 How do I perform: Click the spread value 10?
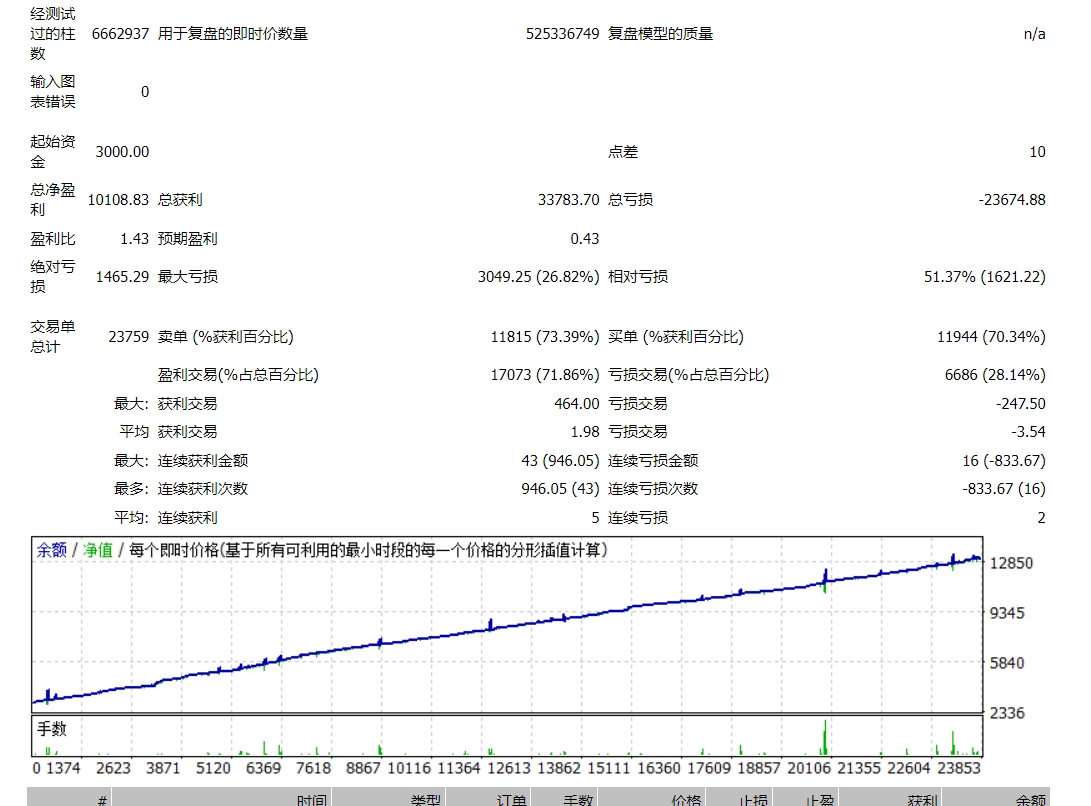1037,152
